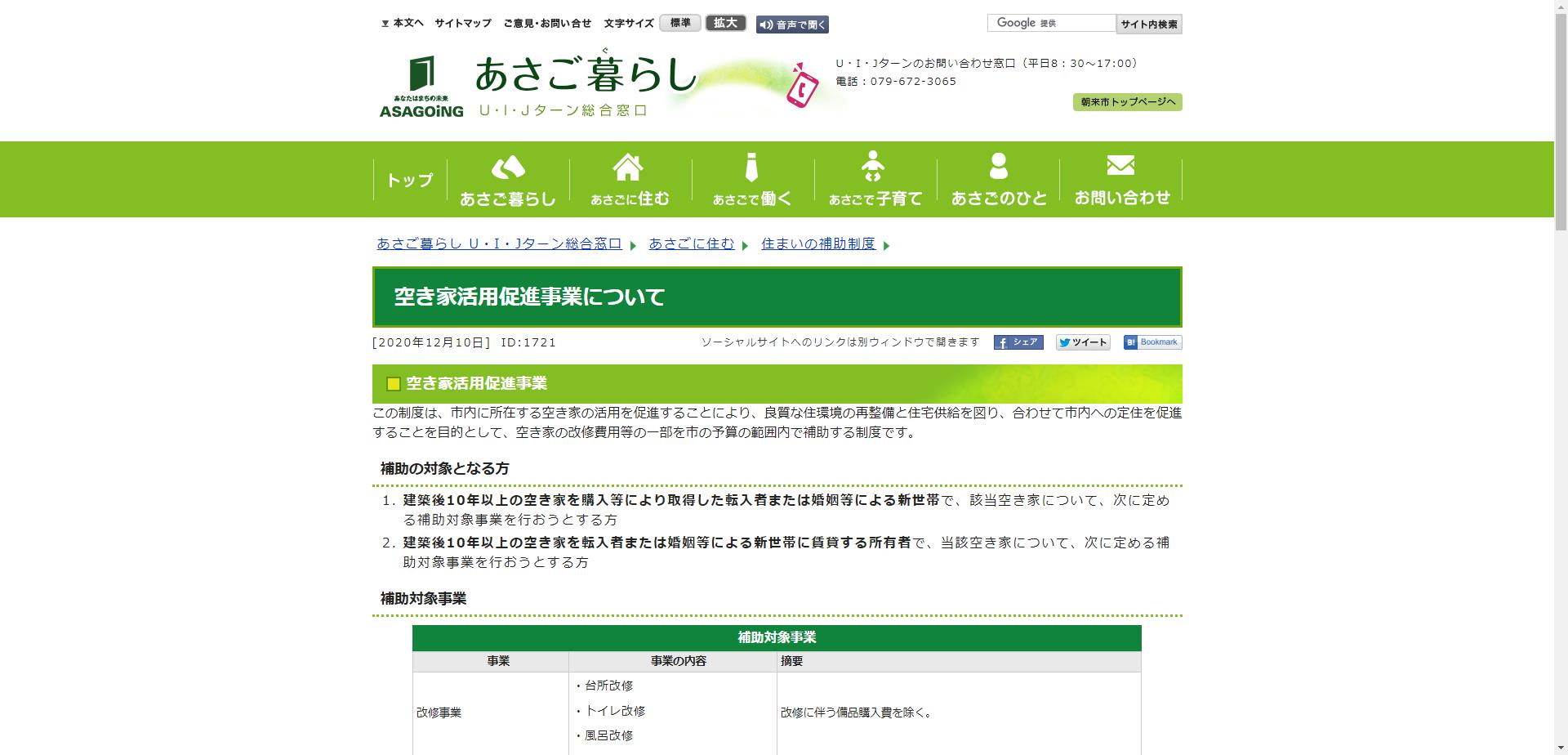Select the トップ menu item
This screenshot has width=1568, height=755.
410,180
